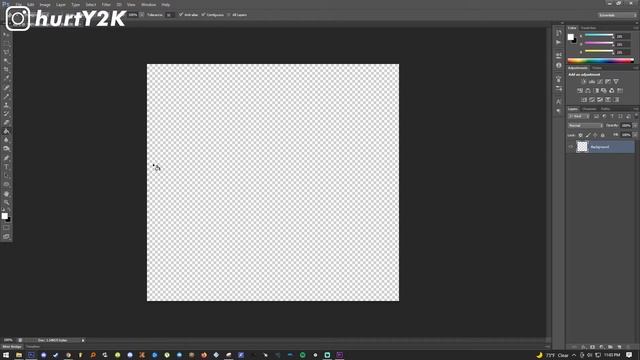Click the Tolerance input field
640x360 pixels.
169,15
